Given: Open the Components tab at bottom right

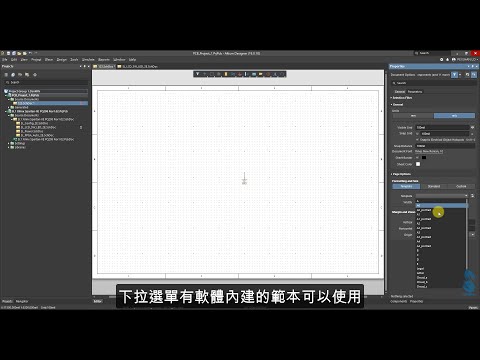Looking at the screenshot, I should coord(398,301).
